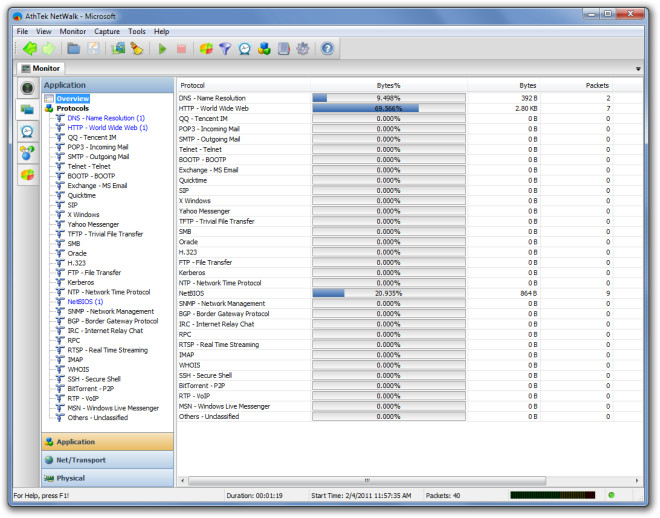The image size is (660, 518).
Task: Select Kerberos in the protocol tree
Action: tap(81, 282)
